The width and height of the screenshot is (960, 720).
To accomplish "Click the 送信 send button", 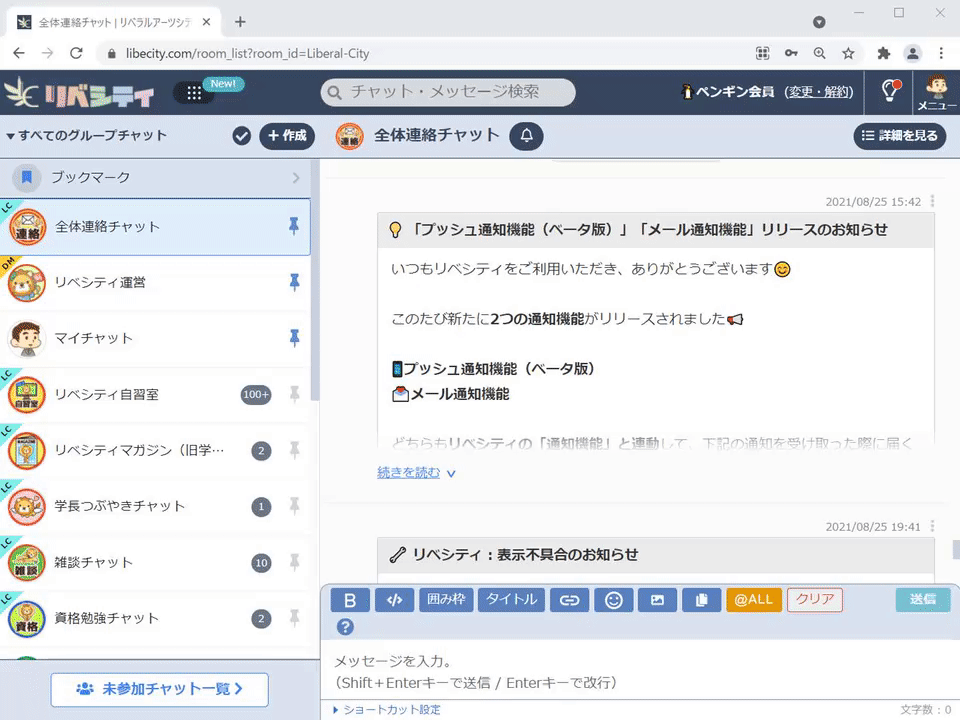I will 923,599.
